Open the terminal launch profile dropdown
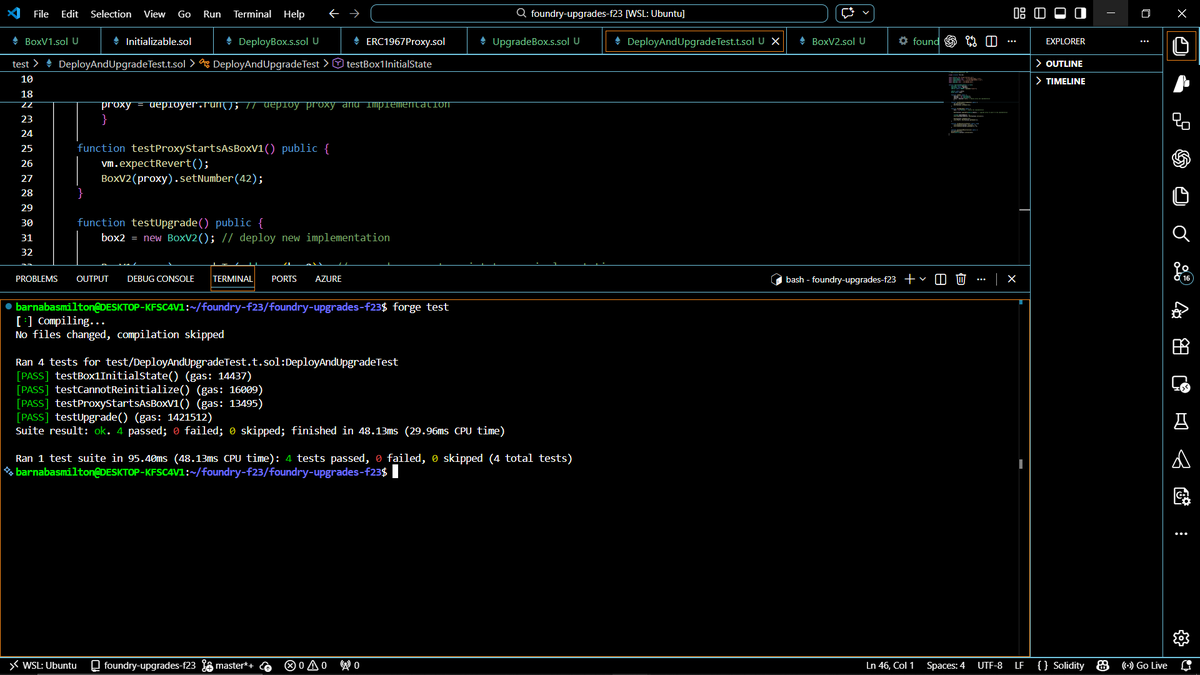Viewport: 1200px width, 675px height. coord(922,279)
